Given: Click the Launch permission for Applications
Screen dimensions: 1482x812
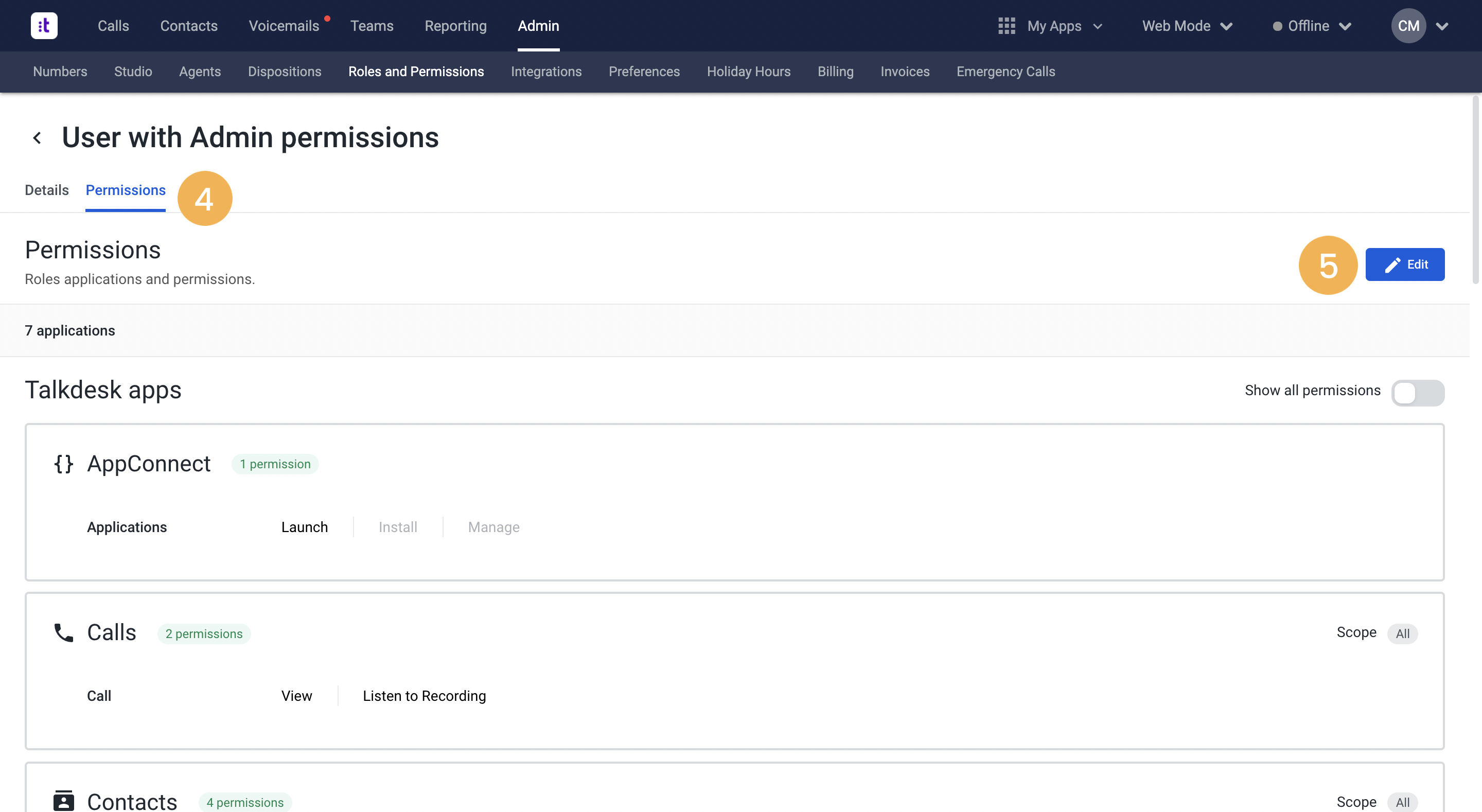Looking at the screenshot, I should pos(304,527).
